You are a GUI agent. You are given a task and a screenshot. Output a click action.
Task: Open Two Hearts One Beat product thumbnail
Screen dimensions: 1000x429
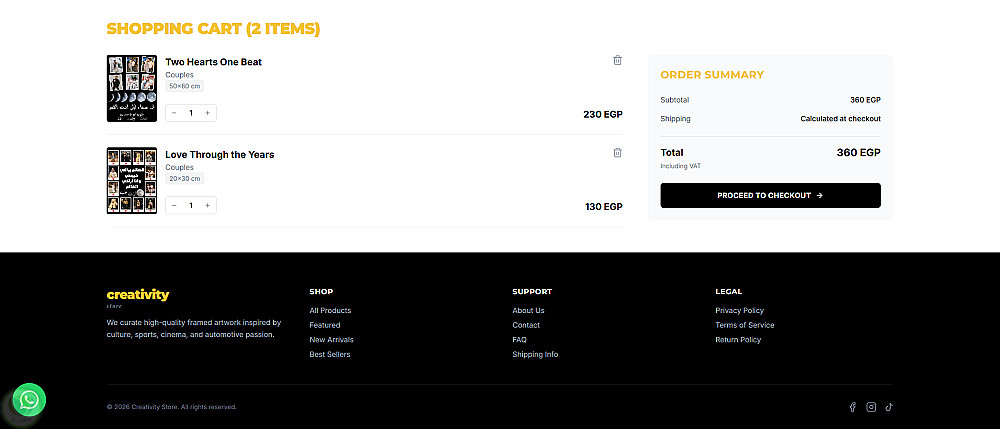pyautogui.click(x=132, y=88)
